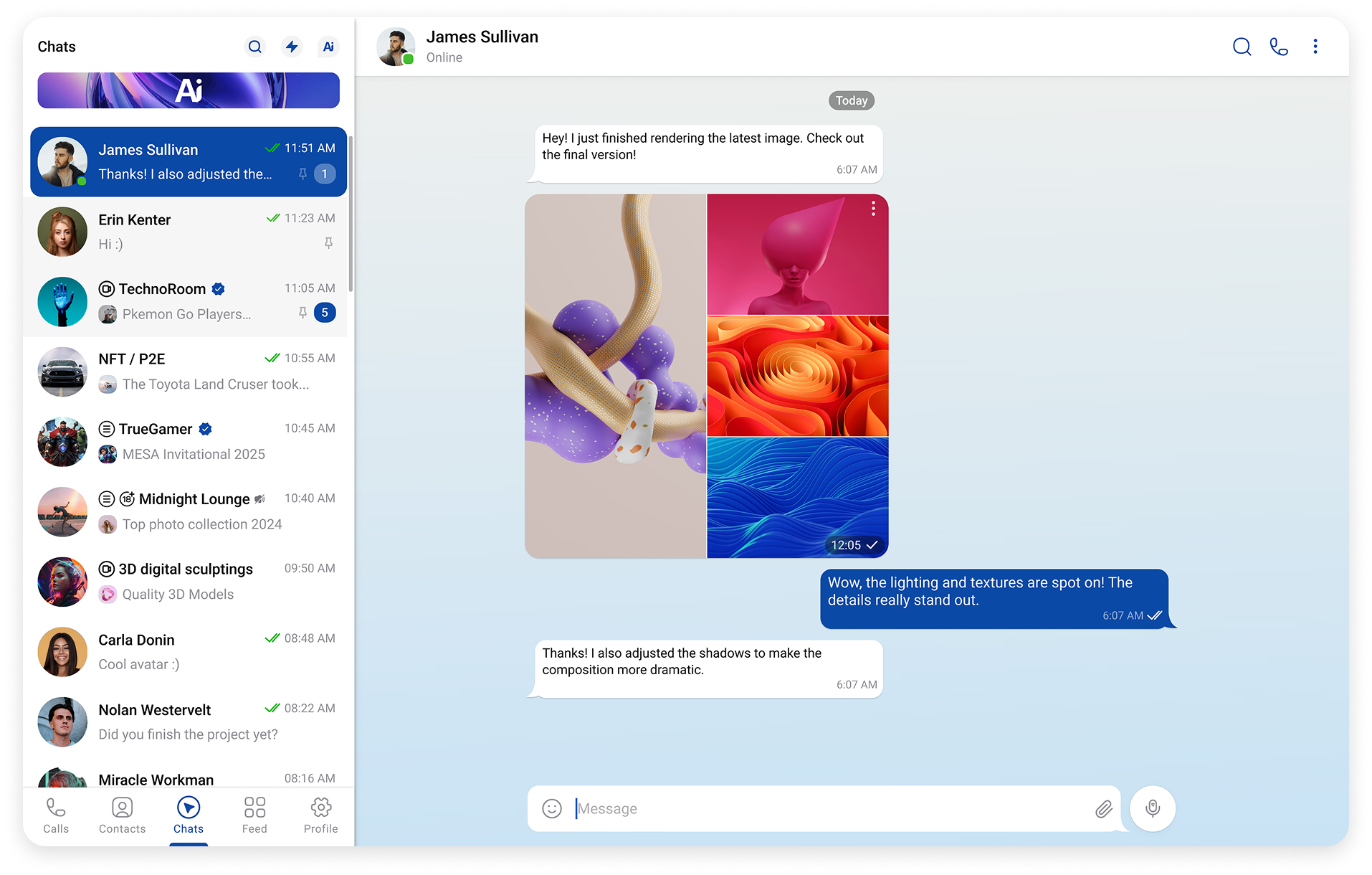
Task: Switch to the Calls tab
Action: (56, 815)
